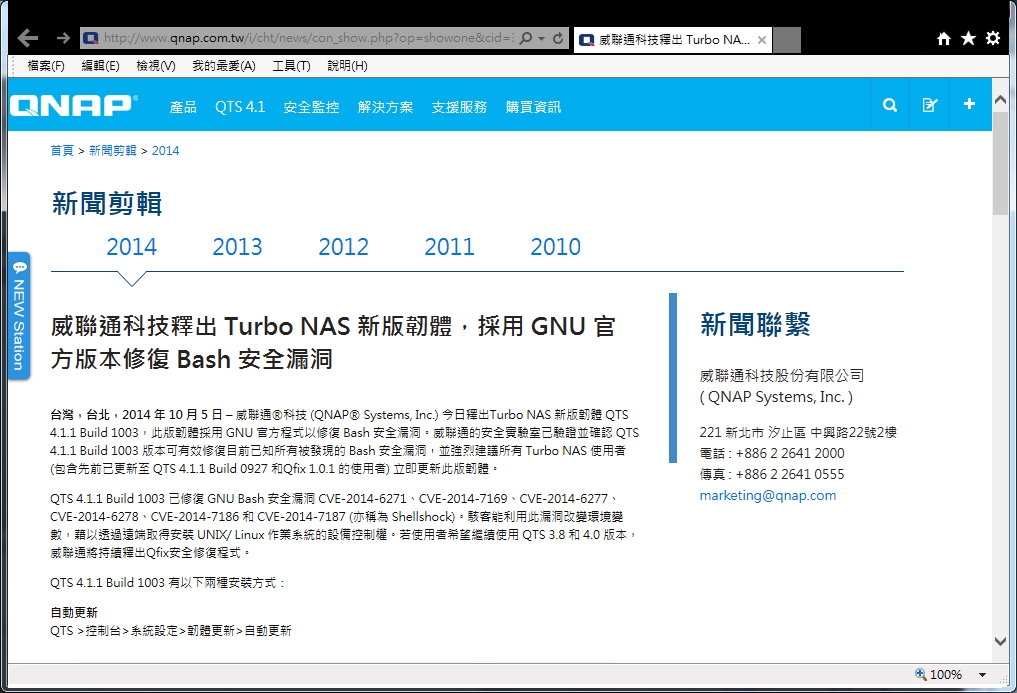1017x693 pixels.
Task: Open browser Home page icon
Action: (944, 39)
